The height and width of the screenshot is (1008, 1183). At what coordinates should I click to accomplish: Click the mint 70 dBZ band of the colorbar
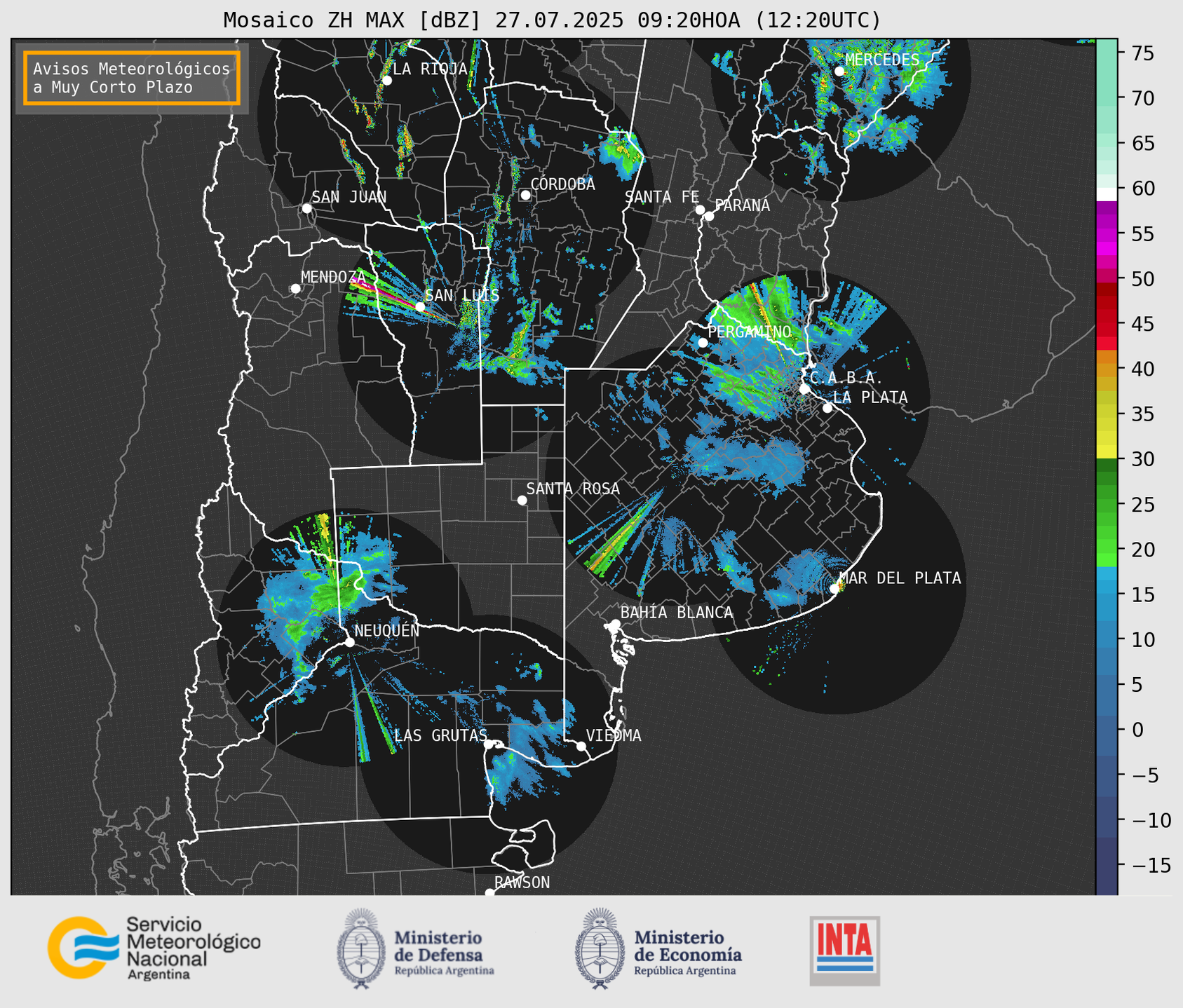(x=1107, y=98)
